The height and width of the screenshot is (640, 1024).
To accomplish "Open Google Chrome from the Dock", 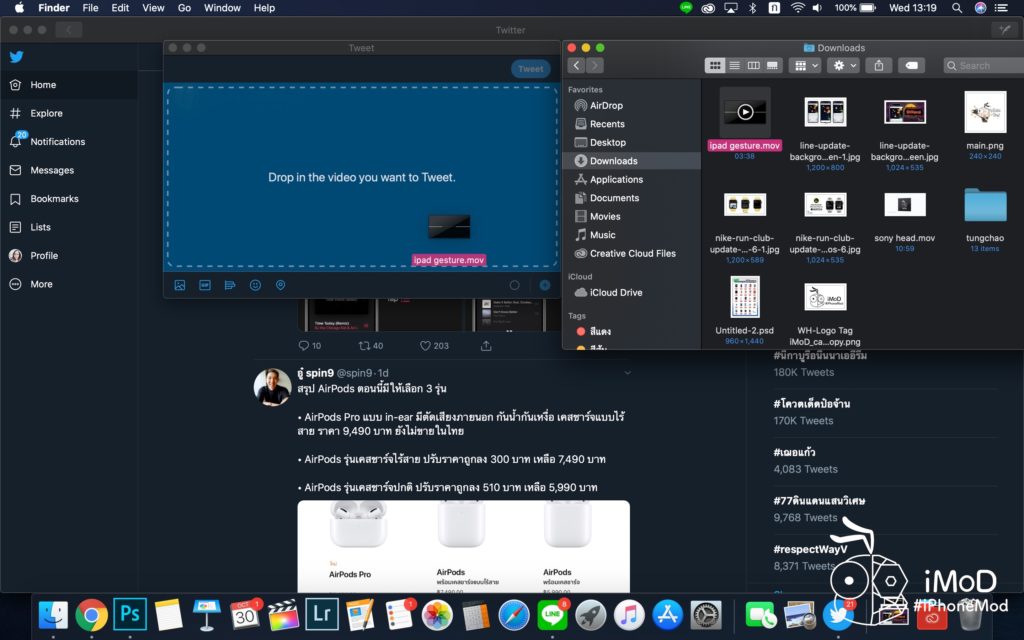I will click(x=91, y=615).
